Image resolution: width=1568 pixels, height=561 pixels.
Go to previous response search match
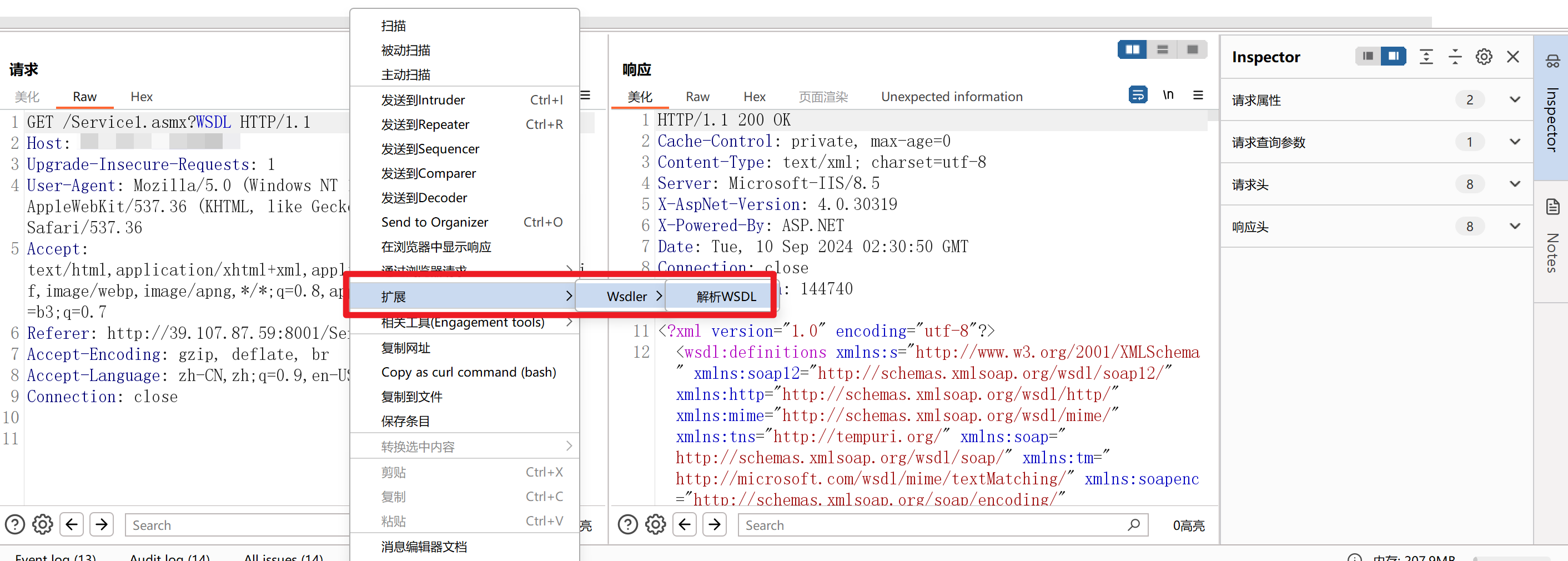tap(685, 524)
